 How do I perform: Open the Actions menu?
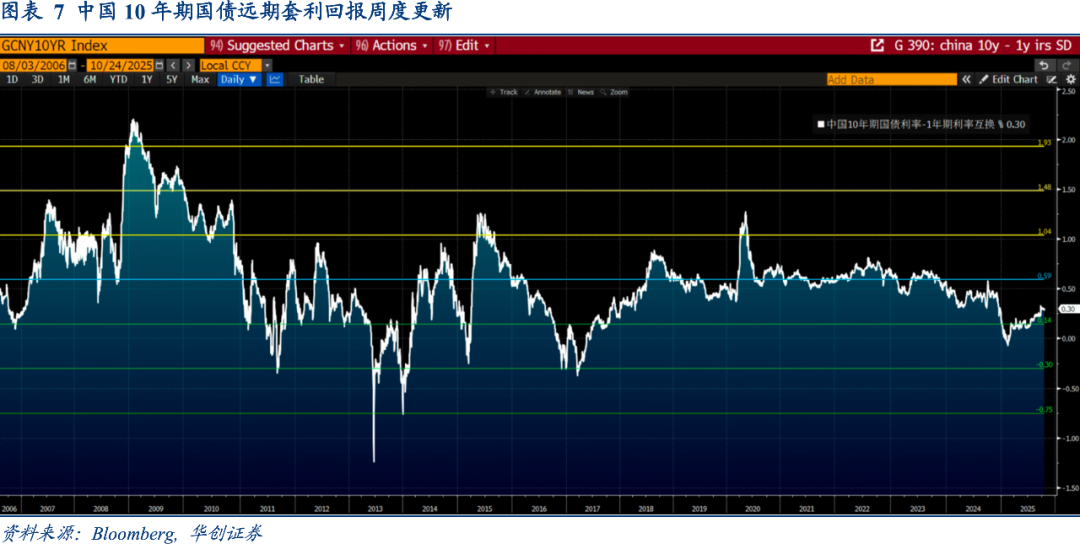pos(392,45)
